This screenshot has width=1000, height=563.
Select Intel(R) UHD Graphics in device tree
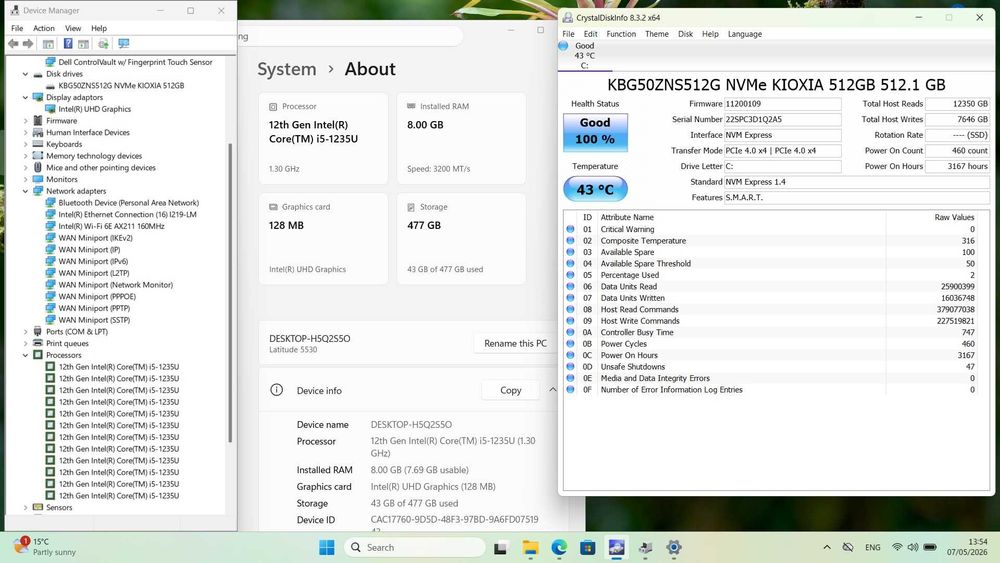pos(94,109)
